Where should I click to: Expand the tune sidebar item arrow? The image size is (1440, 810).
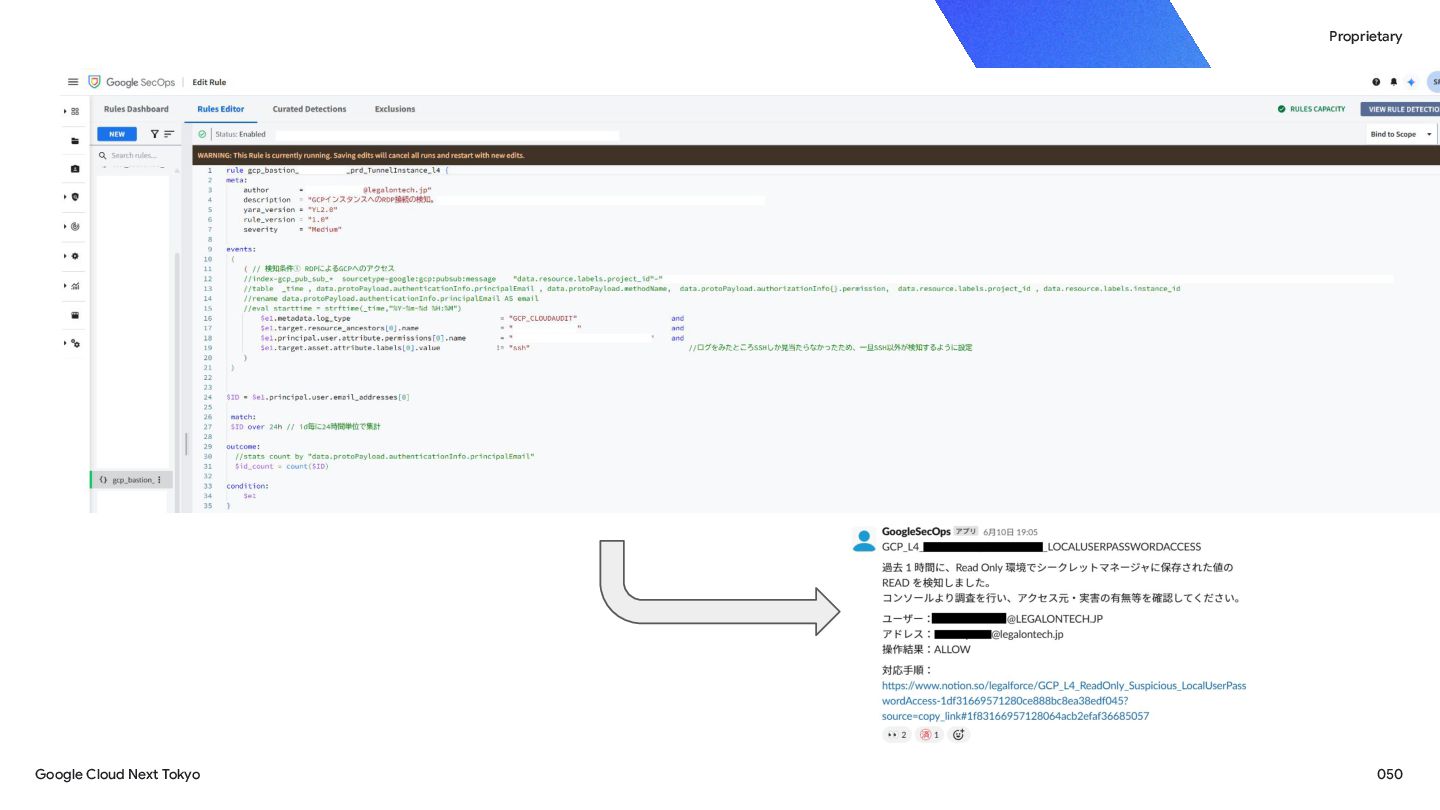[65, 344]
